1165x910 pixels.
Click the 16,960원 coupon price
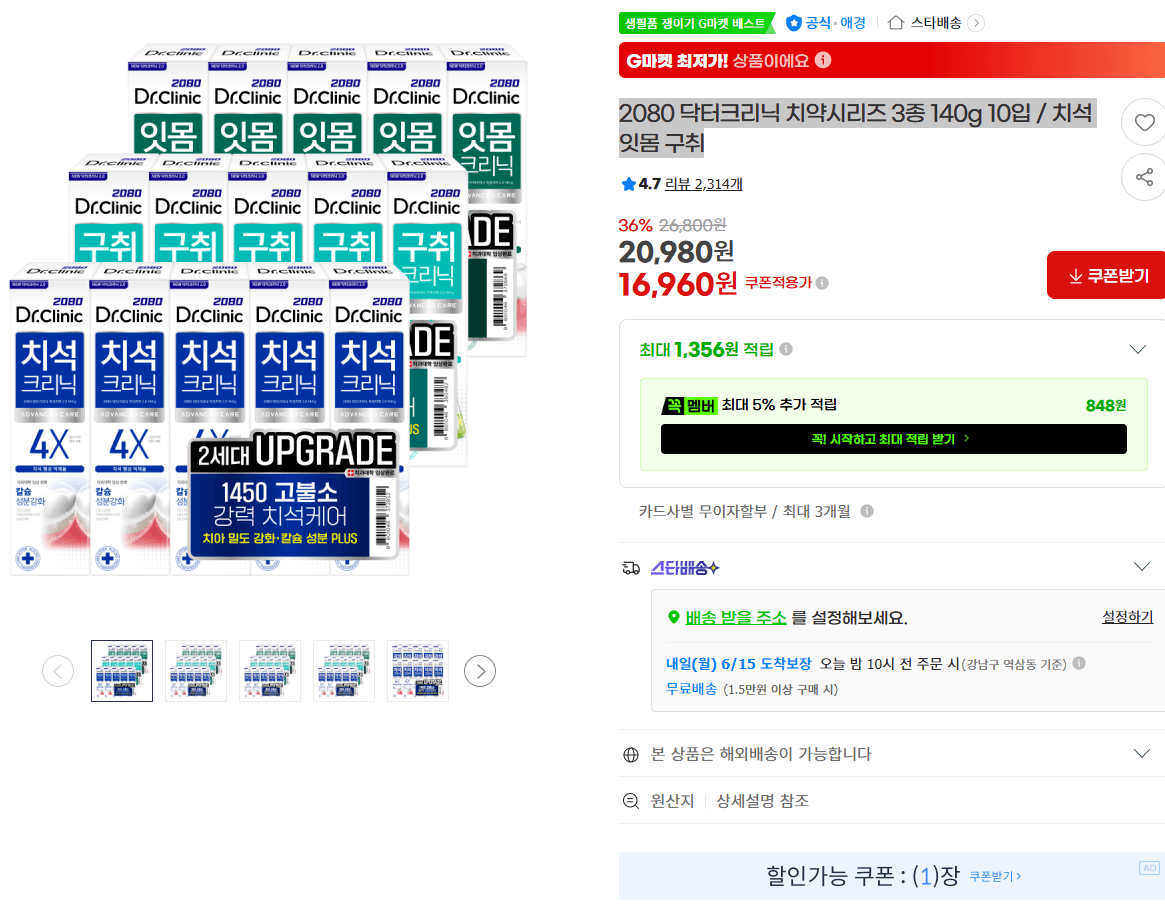[678, 285]
